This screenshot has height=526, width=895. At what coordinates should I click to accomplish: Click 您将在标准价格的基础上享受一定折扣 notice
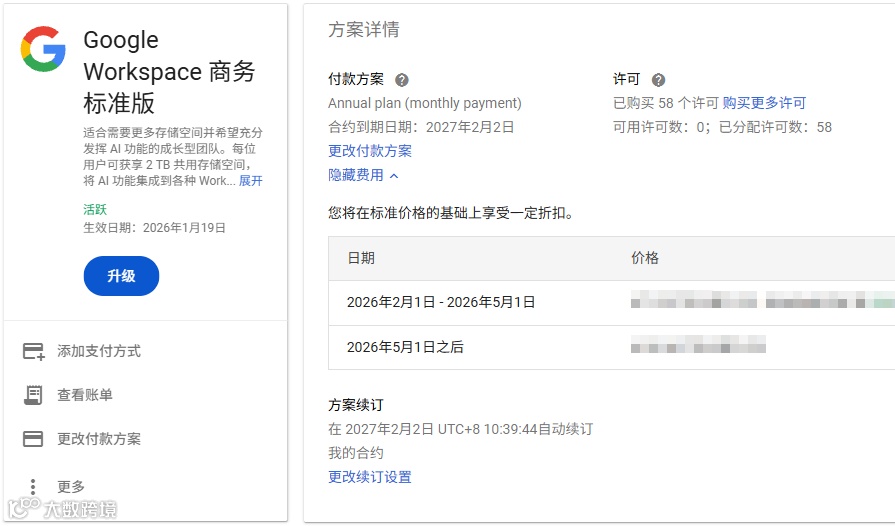451,213
